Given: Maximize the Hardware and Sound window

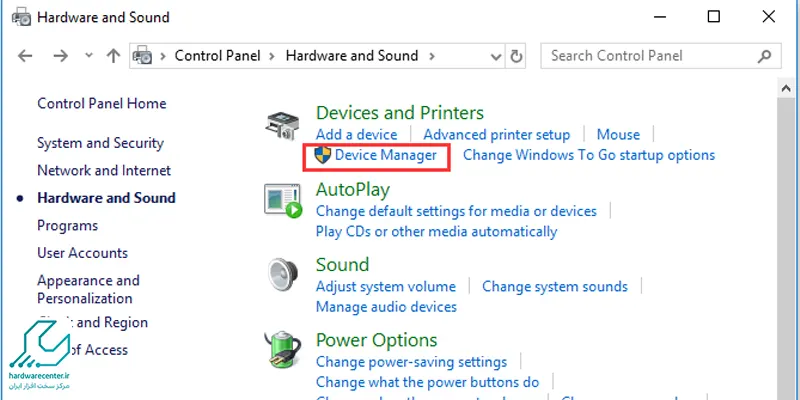Looking at the screenshot, I should (714, 17).
